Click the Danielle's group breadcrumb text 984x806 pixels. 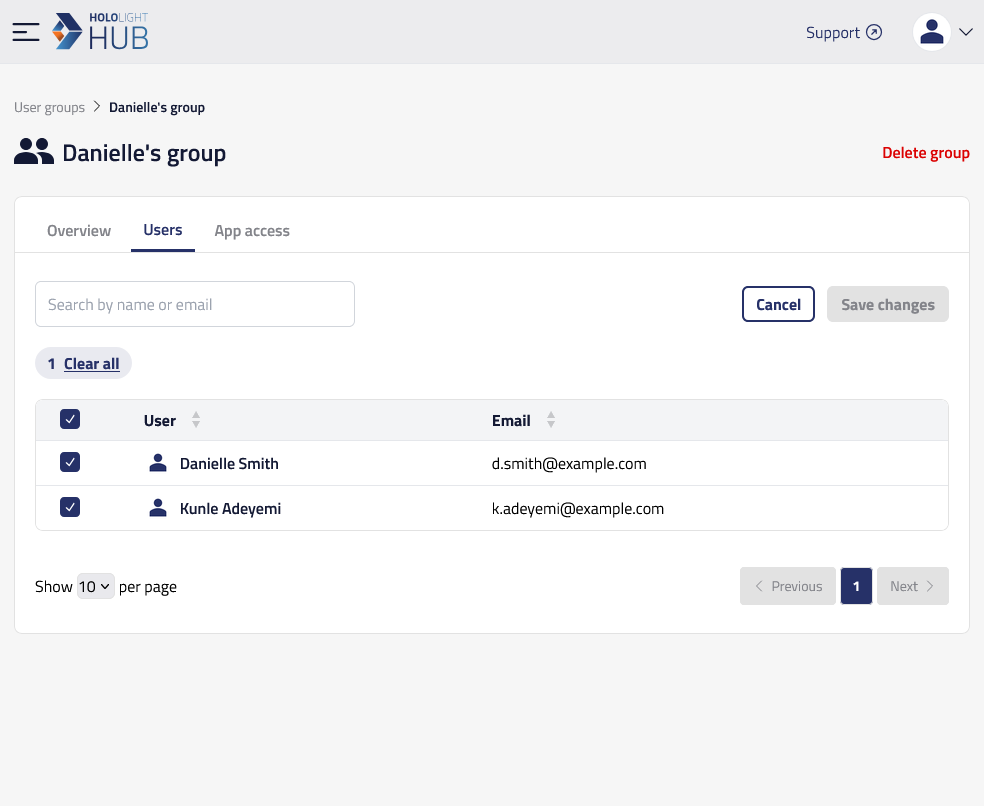click(x=157, y=107)
